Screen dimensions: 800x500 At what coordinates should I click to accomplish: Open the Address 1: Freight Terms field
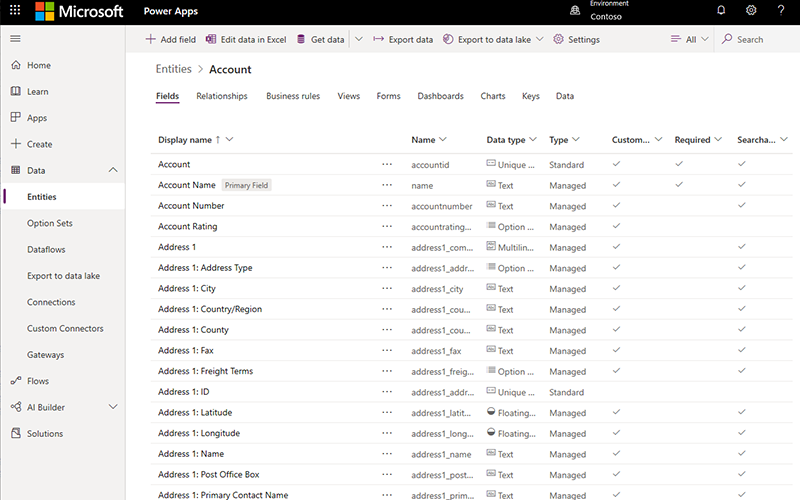point(206,371)
